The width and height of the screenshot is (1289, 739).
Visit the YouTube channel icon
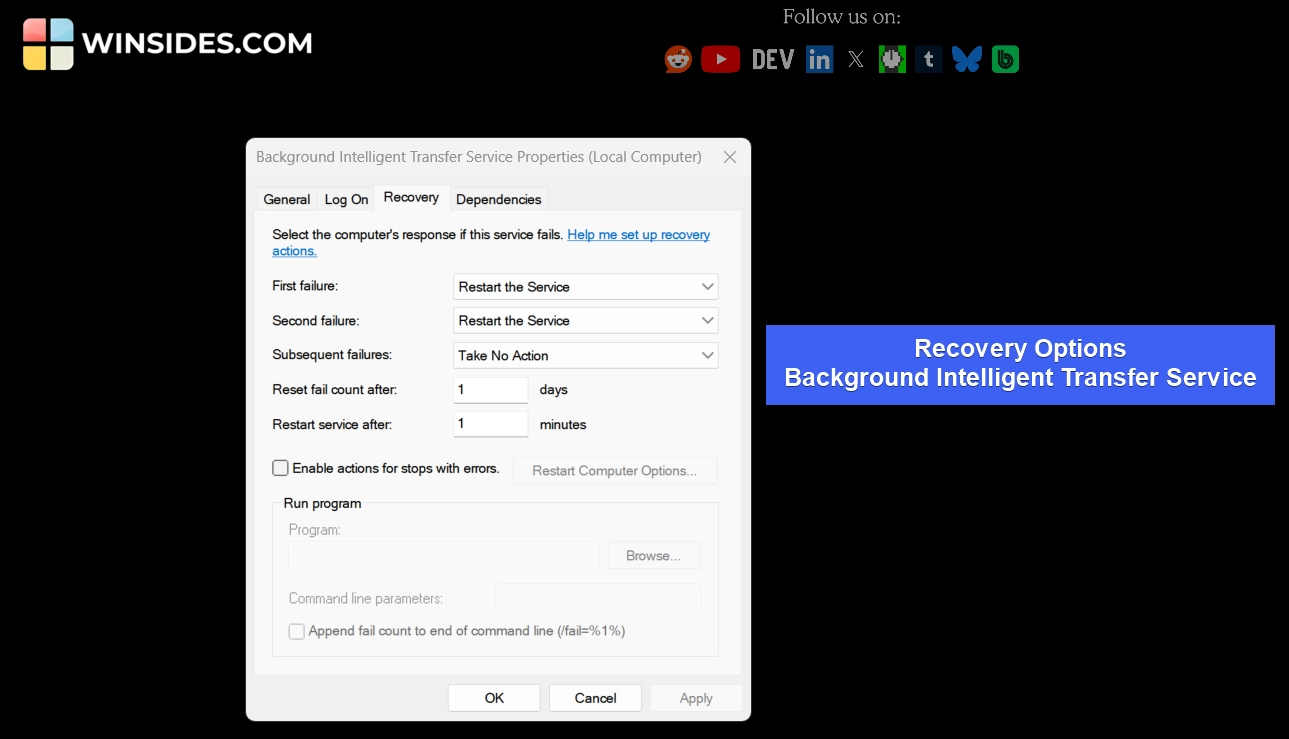click(x=720, y=58)
